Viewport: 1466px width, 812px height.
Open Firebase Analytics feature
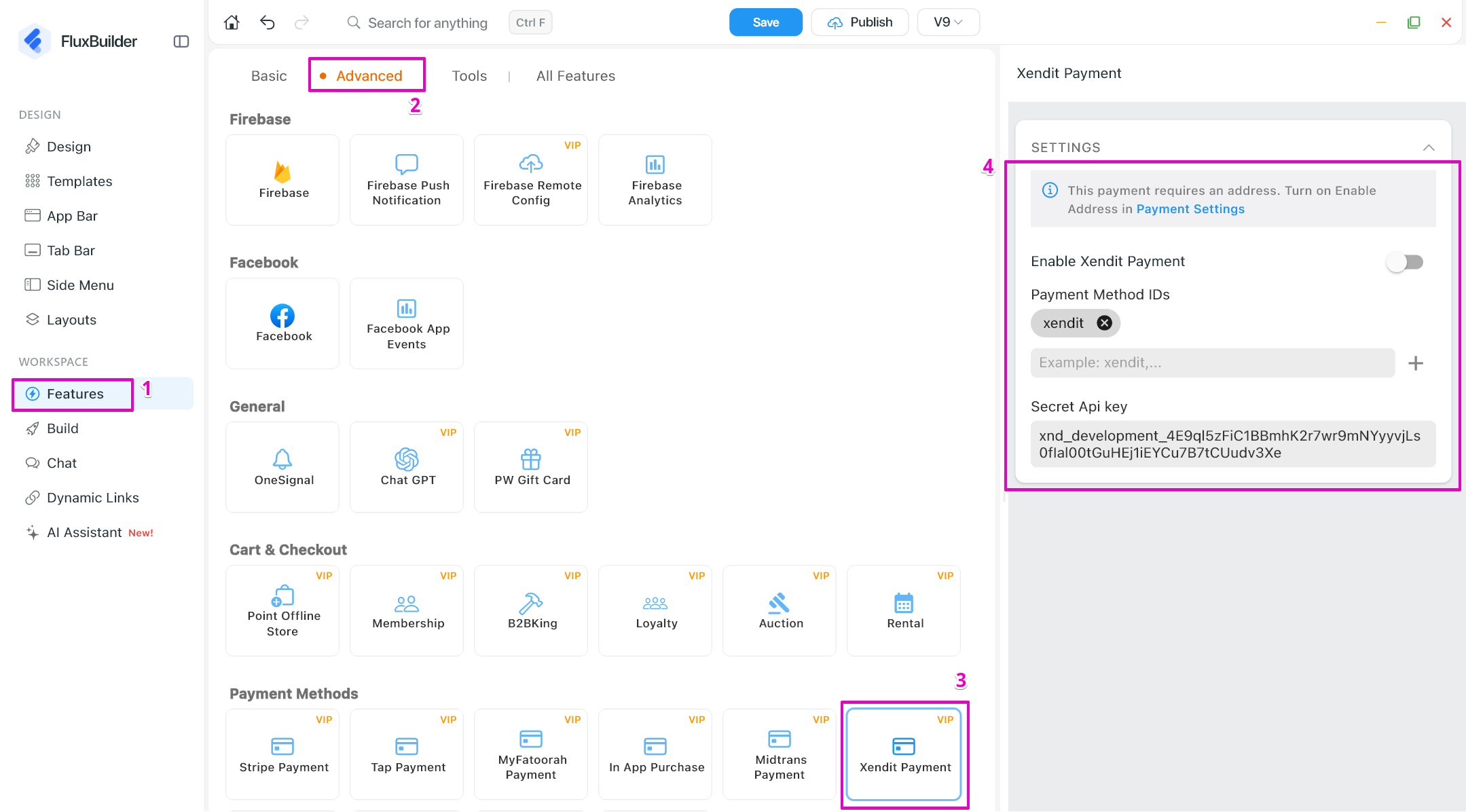(x=655, y=180)
